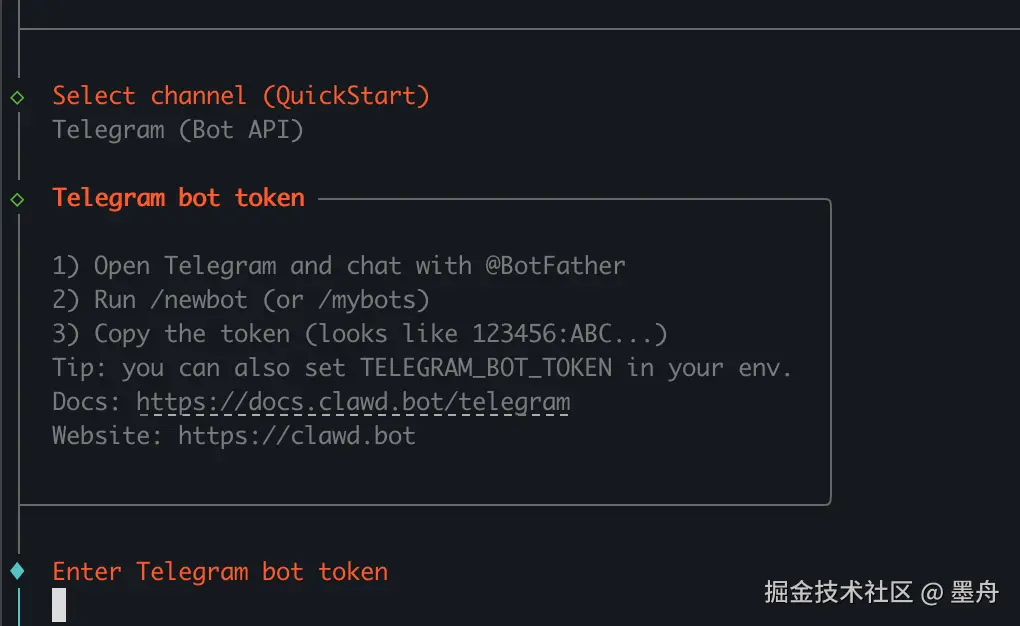1020x626 pixels.
Task: Click the diamond marker beside Select channel
Action: [x=17, y=97]
